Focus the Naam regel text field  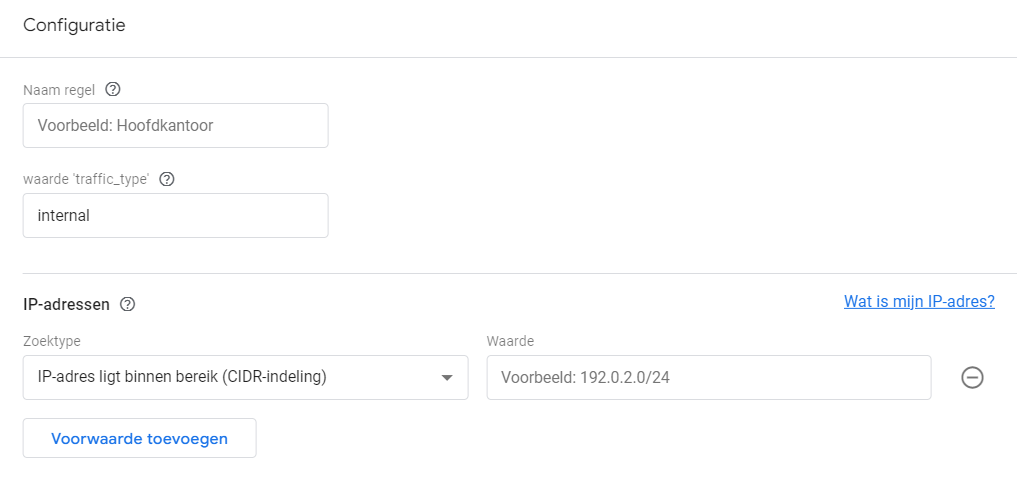(175, 126)
